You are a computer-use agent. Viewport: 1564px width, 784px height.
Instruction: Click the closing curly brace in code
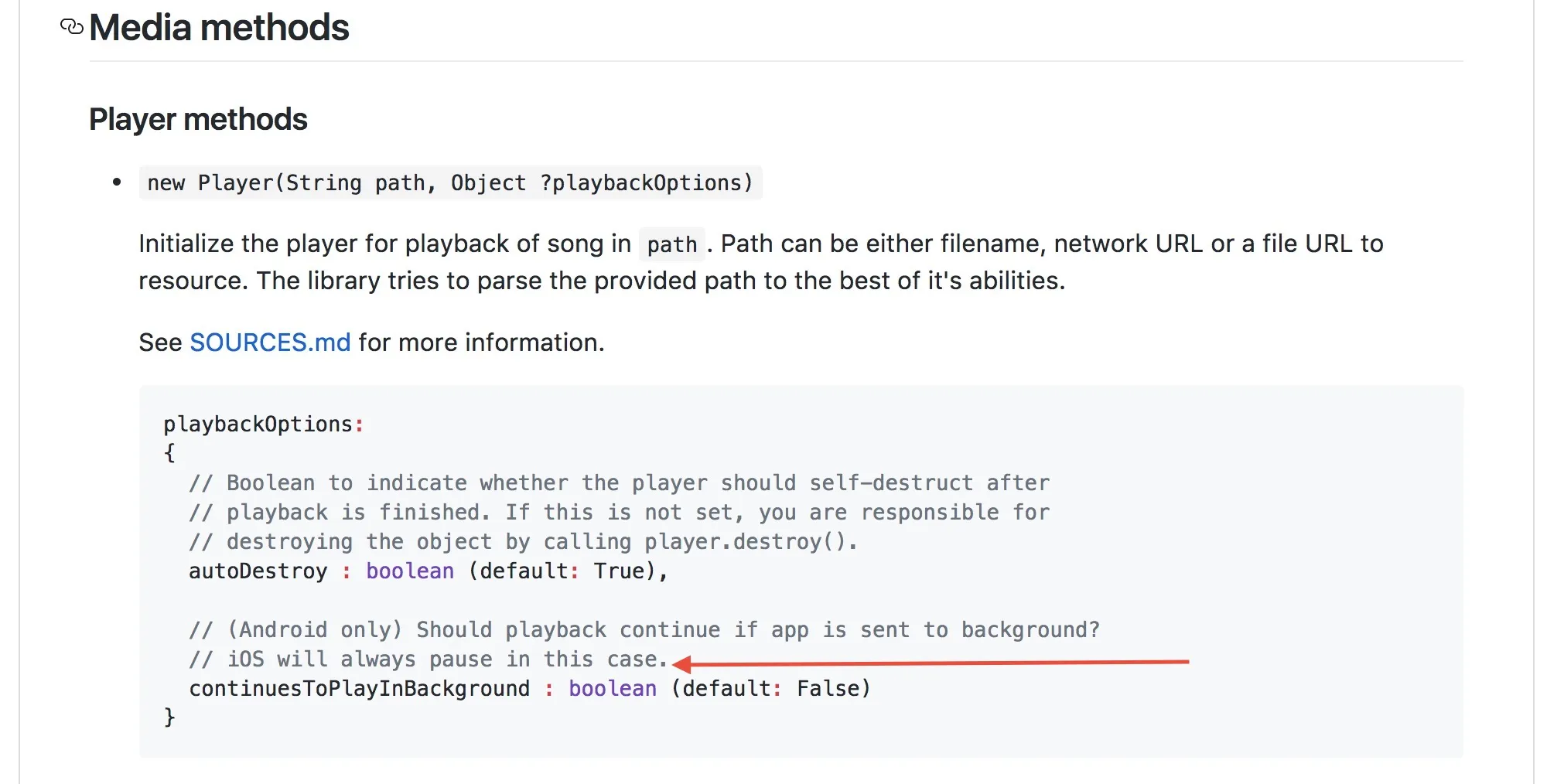169,718
